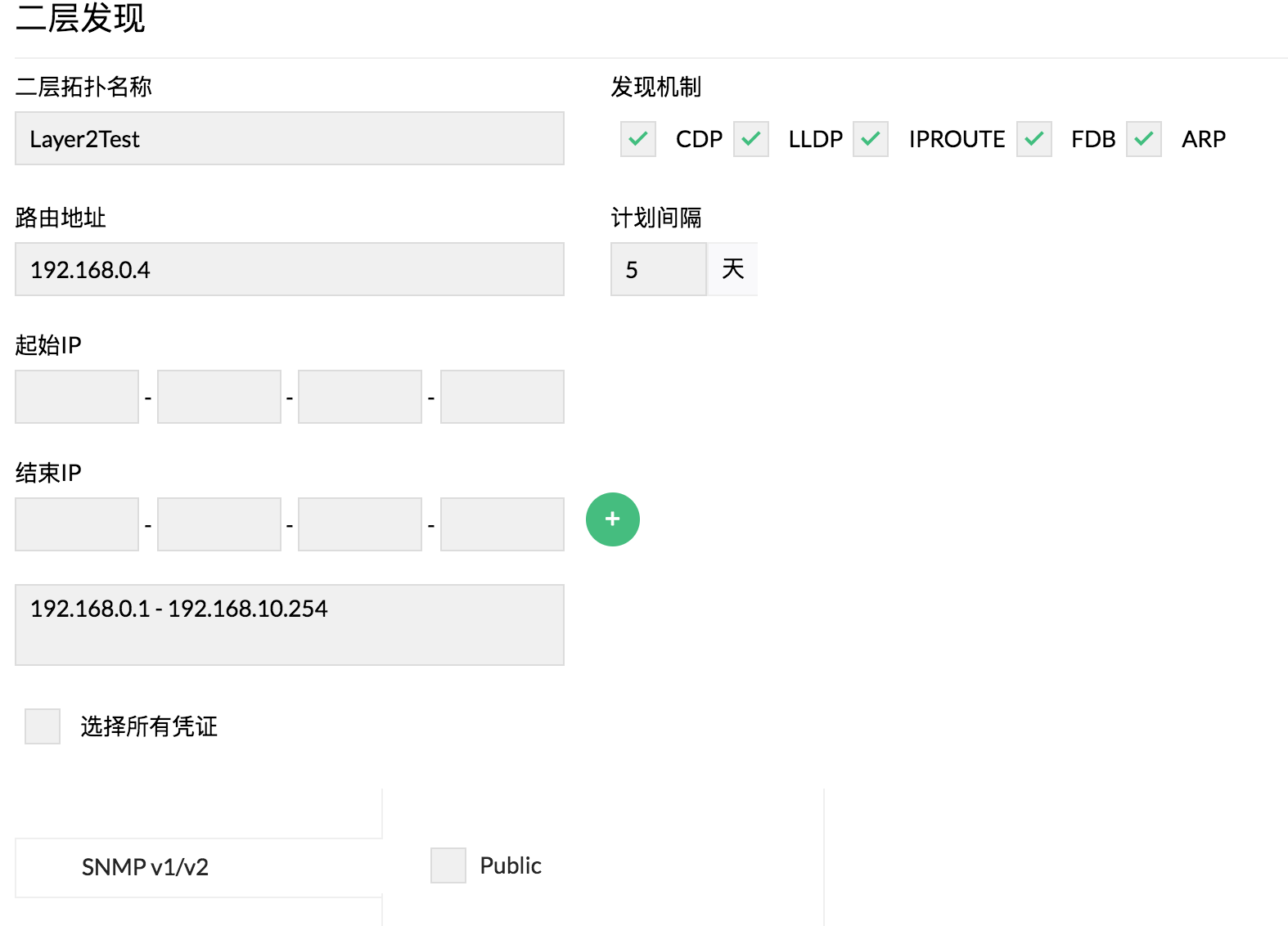Select the 192.168.0.1 - 192.168.10.254 range entry
The width and height of the screenshot is (1288, 926).
click(179, 609)
